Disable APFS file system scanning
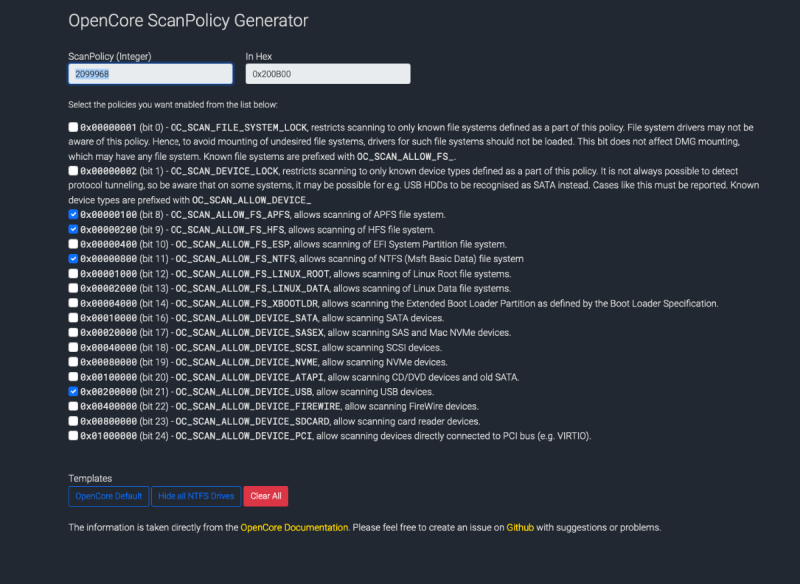Screen dimensions: 800x584 (72, 213)
